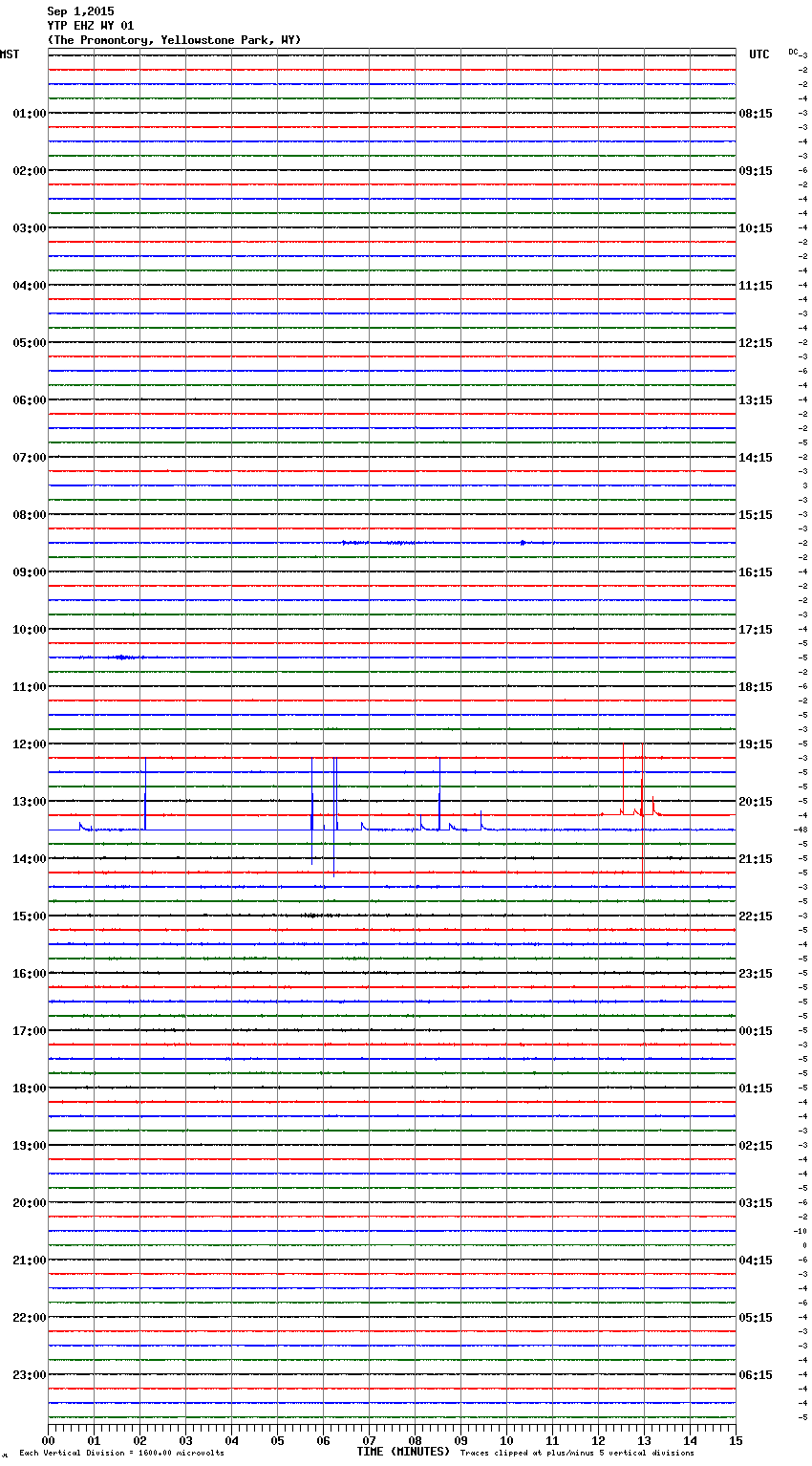Viewport: 812px width, 1466px height.
Task: Select the '16:00' MST hour label
Action: [30, 974]
